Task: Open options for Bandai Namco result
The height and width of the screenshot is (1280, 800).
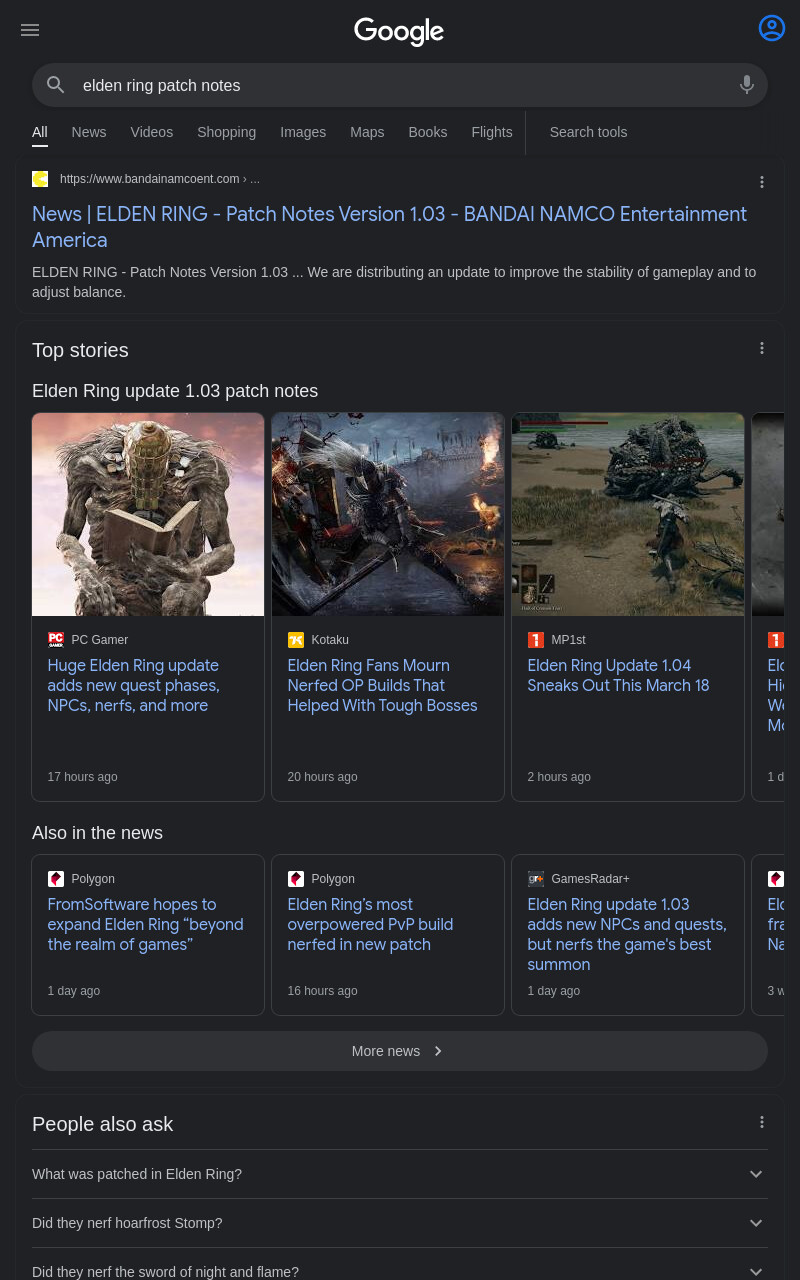Action: coord(762,182)
